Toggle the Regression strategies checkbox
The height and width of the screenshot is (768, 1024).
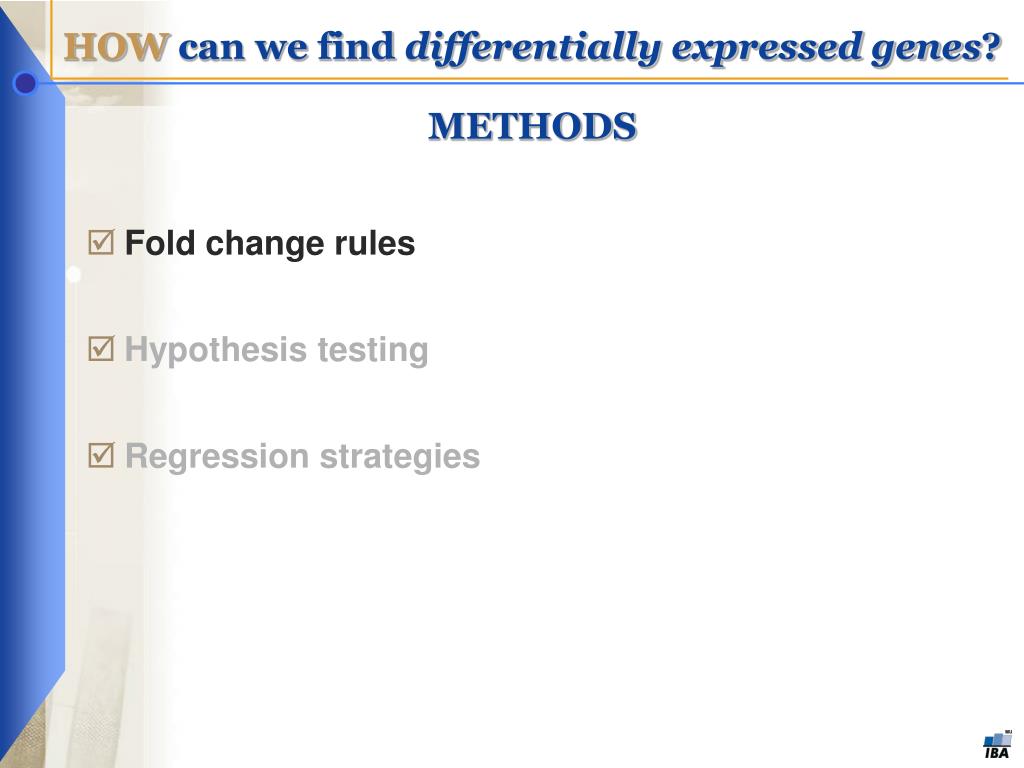pyautogui.click(x=101, y=455)
